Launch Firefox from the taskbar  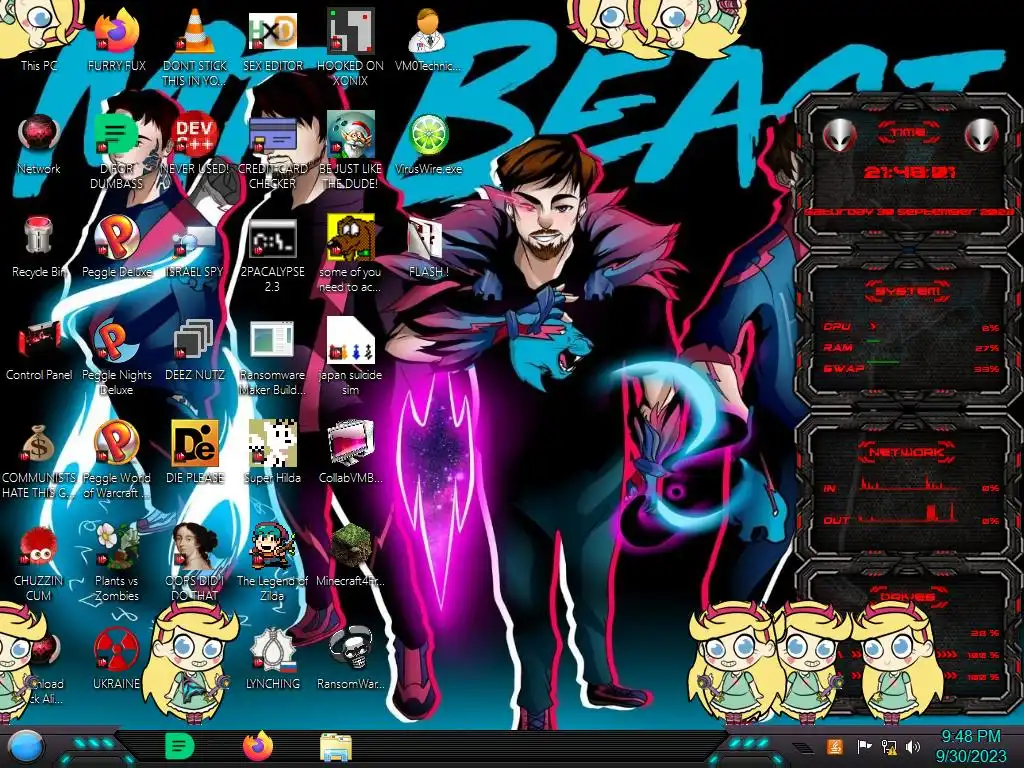coord(258,746)
